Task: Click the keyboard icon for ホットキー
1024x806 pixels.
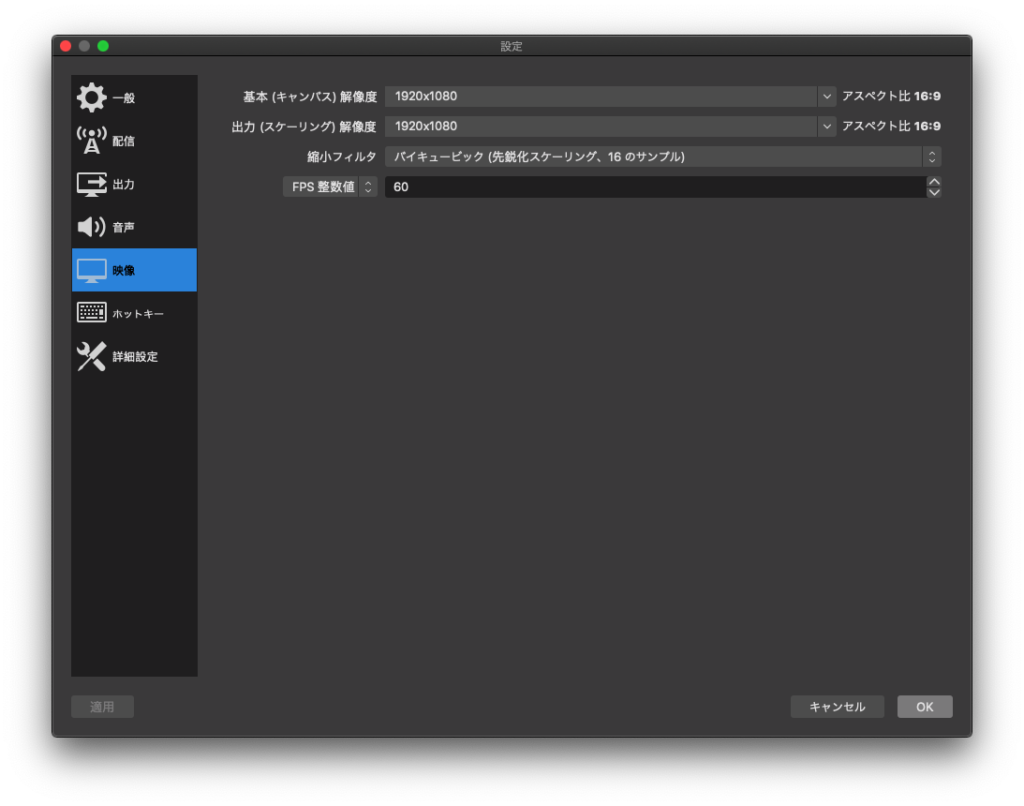Action: [91, 313]
